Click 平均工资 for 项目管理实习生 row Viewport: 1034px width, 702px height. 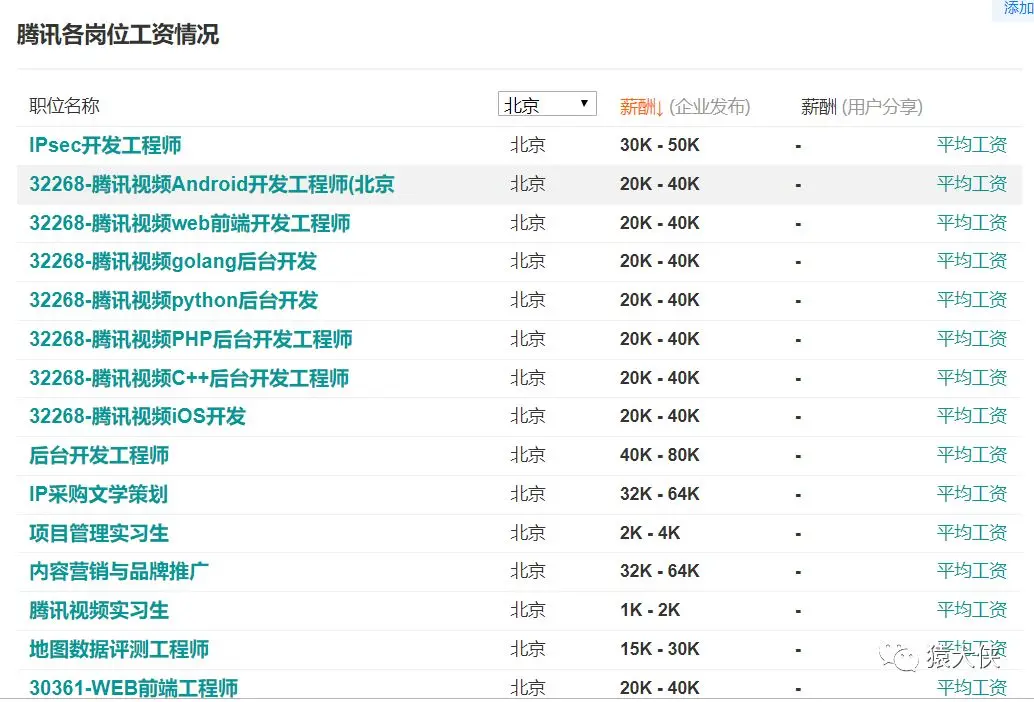tap(971, 533)
